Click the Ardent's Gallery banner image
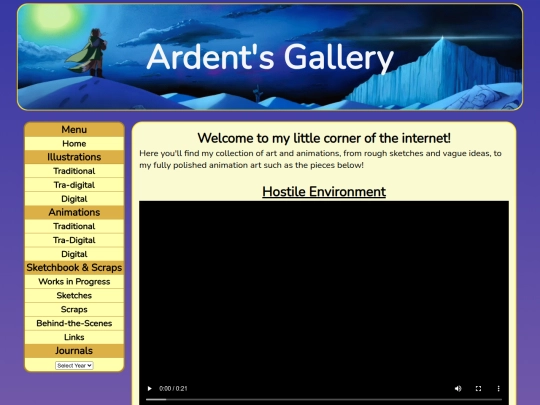Viewport: 540px width, 405px height. 270,57
